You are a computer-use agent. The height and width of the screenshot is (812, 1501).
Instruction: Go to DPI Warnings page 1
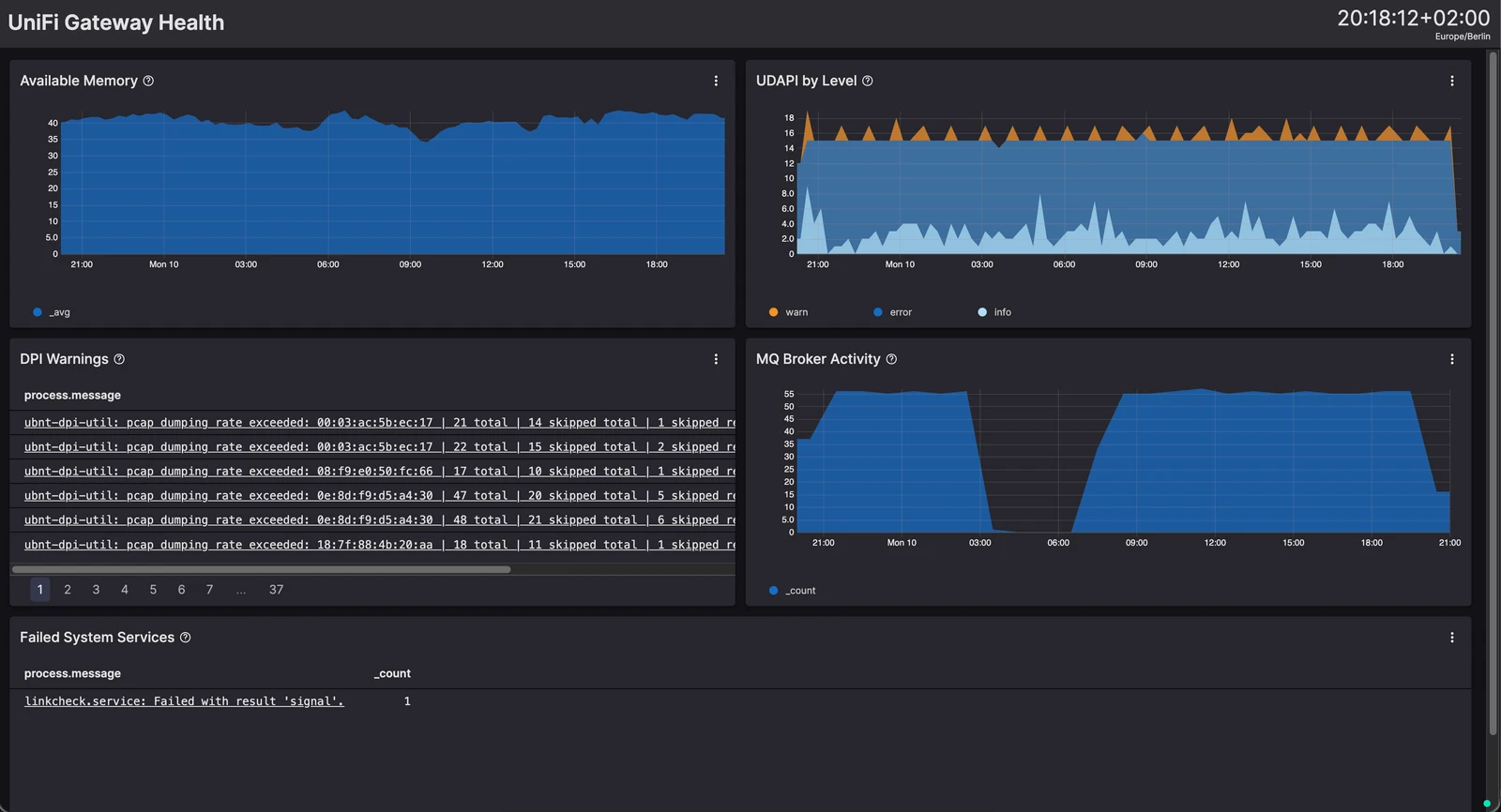(x=39, y=590)
